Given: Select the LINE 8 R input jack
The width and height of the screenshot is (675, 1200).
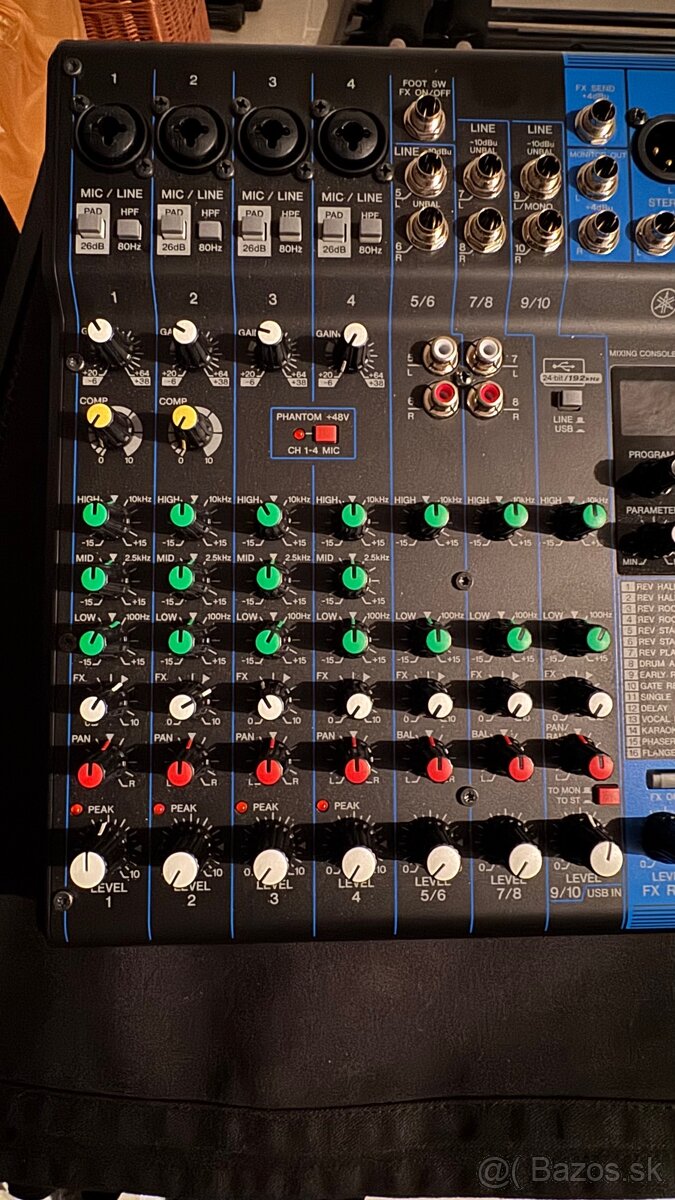Looking at the screenshot, I should coord(485,229).
